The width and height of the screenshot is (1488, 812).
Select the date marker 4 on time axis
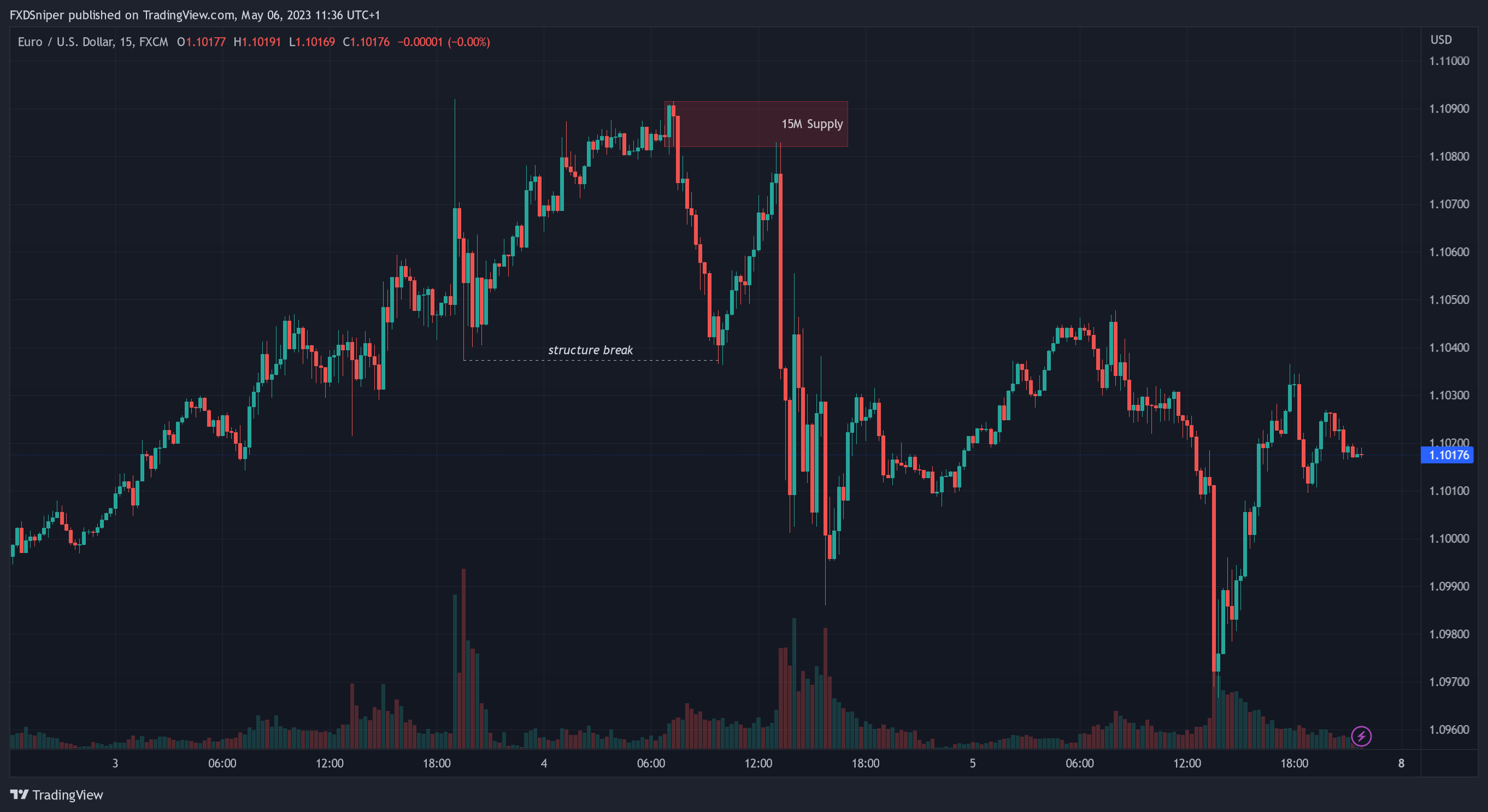(544, 763)
